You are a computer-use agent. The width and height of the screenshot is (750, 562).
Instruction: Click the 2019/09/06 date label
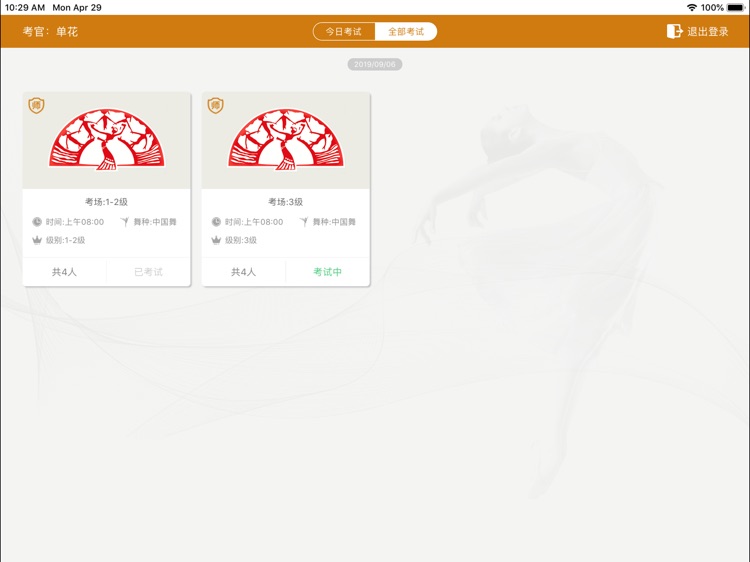(x=375, y=64)
